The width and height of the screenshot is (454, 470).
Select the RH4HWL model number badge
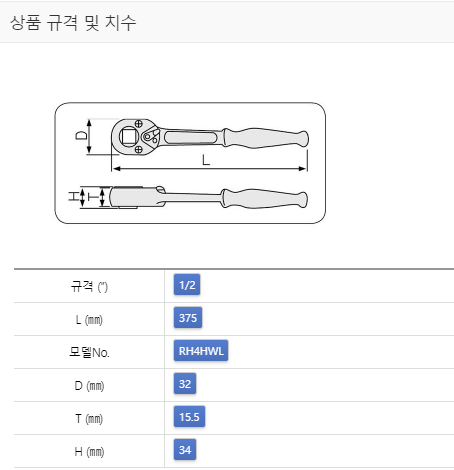coord(201,351)
